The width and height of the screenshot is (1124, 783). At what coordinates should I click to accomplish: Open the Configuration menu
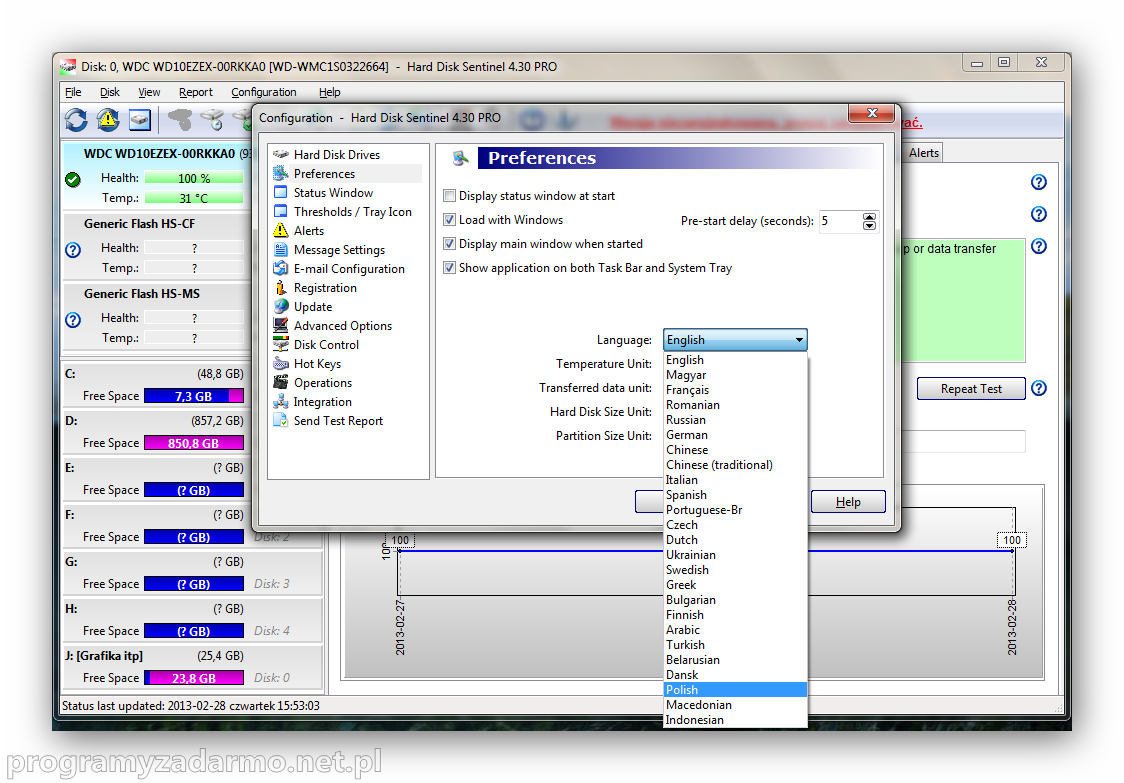tap(264, 92)
